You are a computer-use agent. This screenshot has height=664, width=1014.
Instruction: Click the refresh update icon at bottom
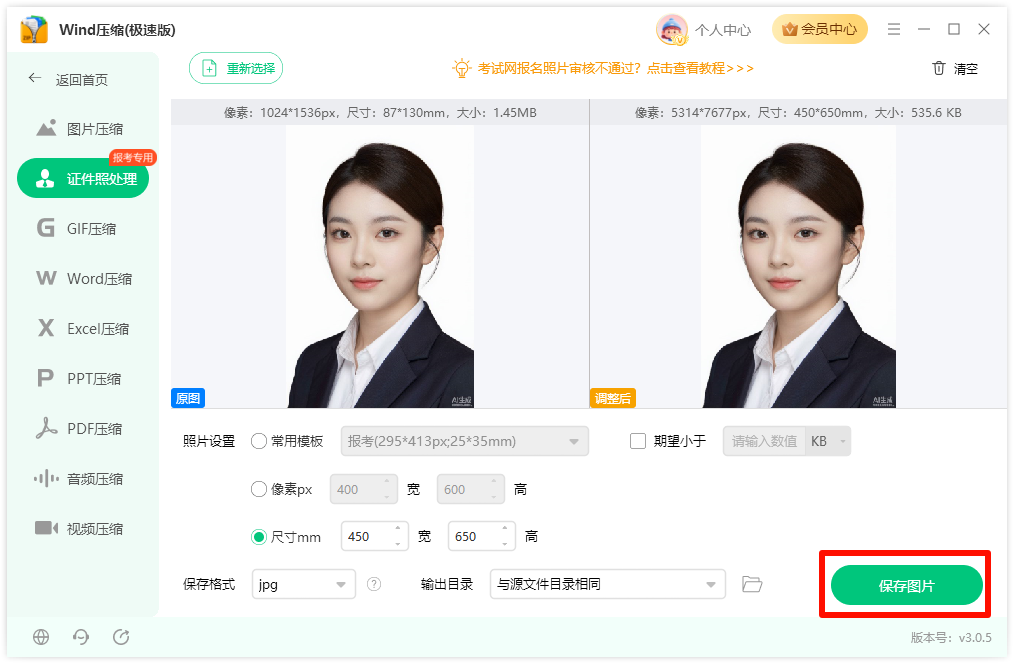pos(121,637)
